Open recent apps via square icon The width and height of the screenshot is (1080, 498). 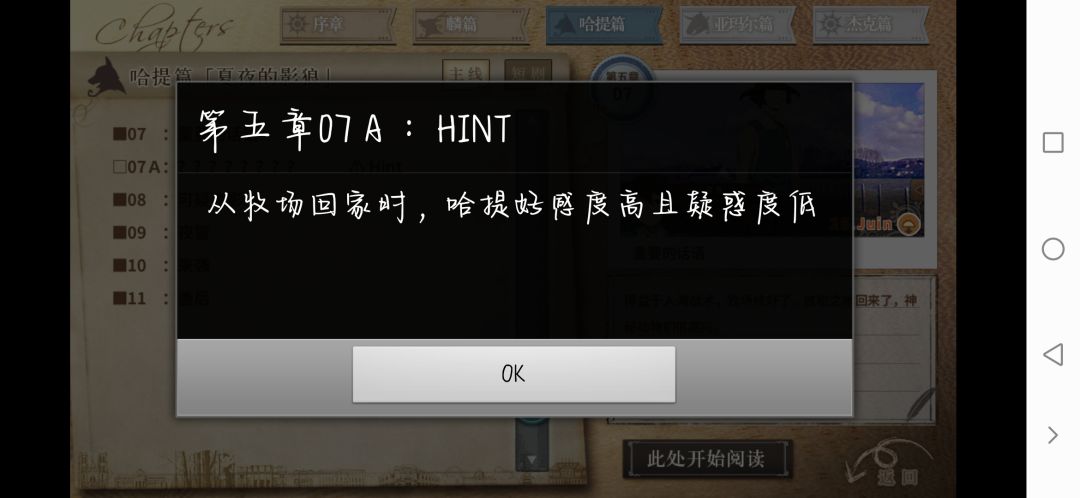click(x=1052, y=143)
